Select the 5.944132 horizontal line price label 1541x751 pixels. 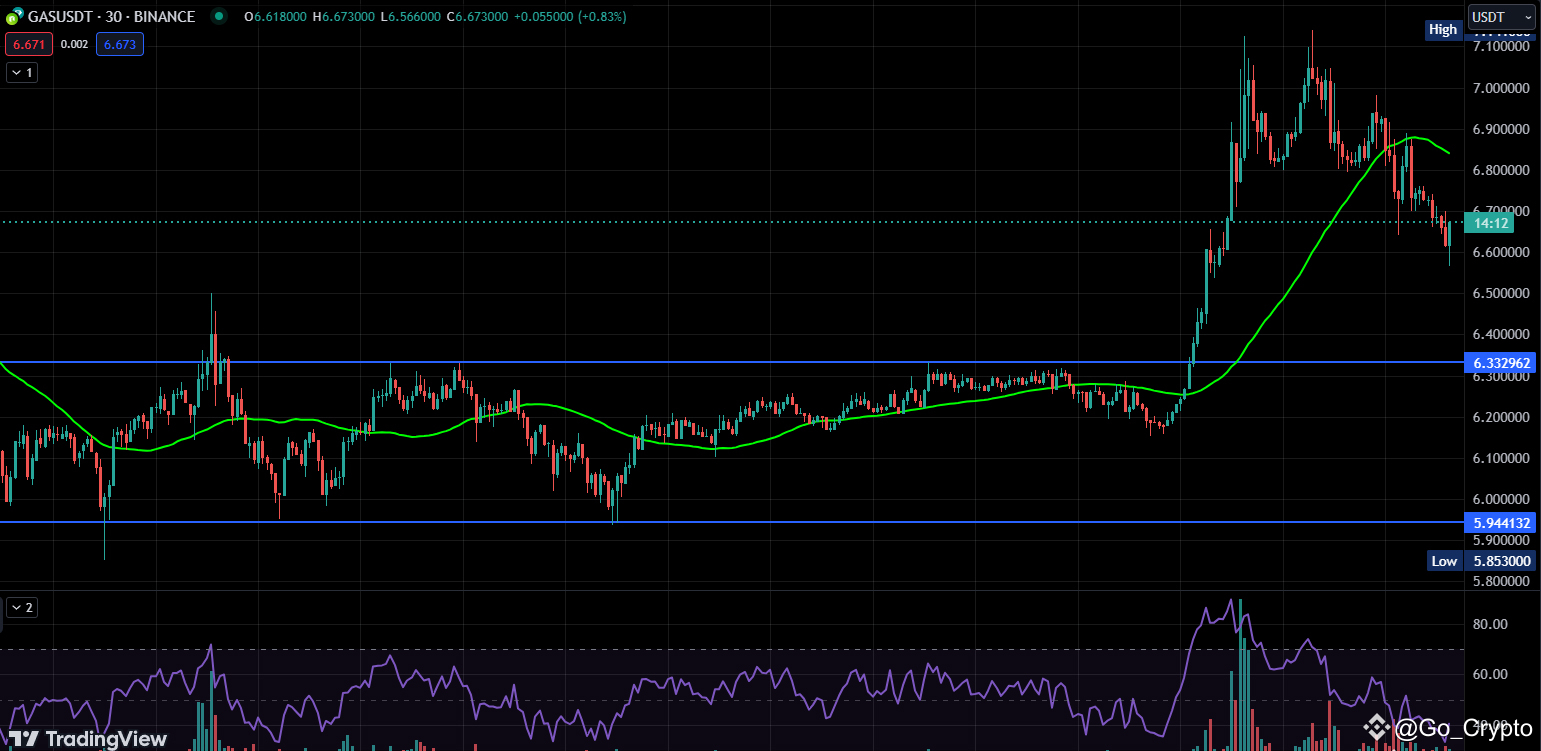pos(1502,522)
